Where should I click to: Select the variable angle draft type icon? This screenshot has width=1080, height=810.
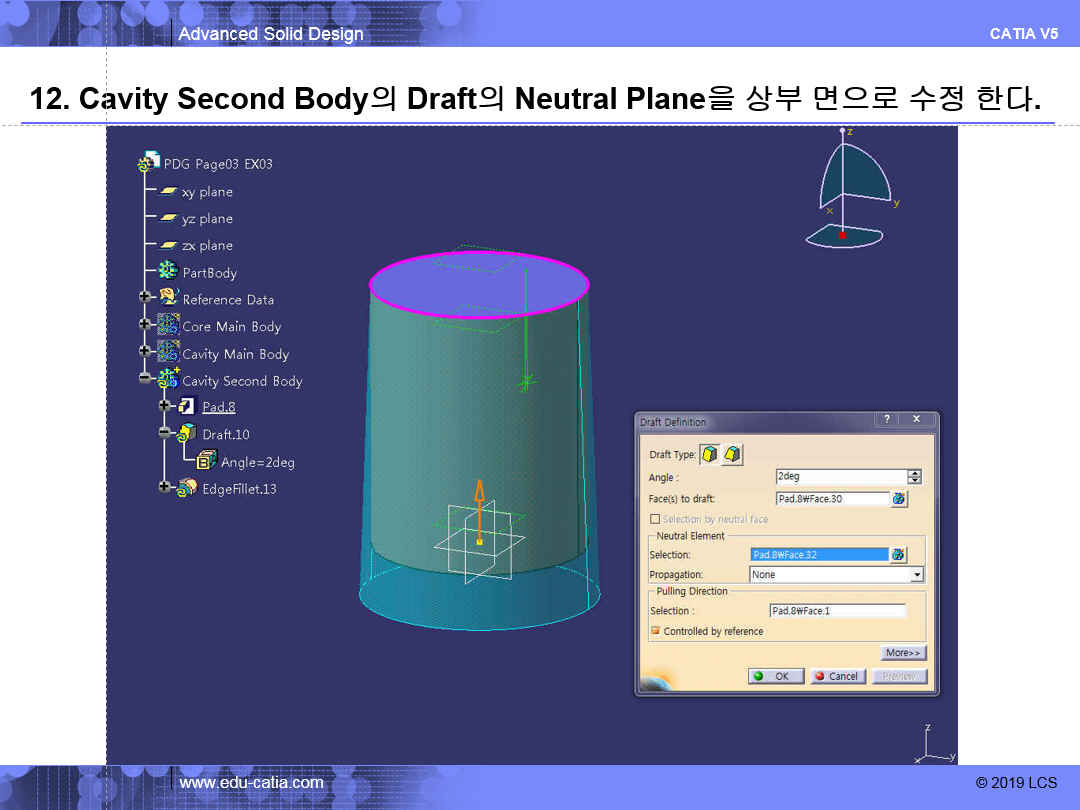733,455
